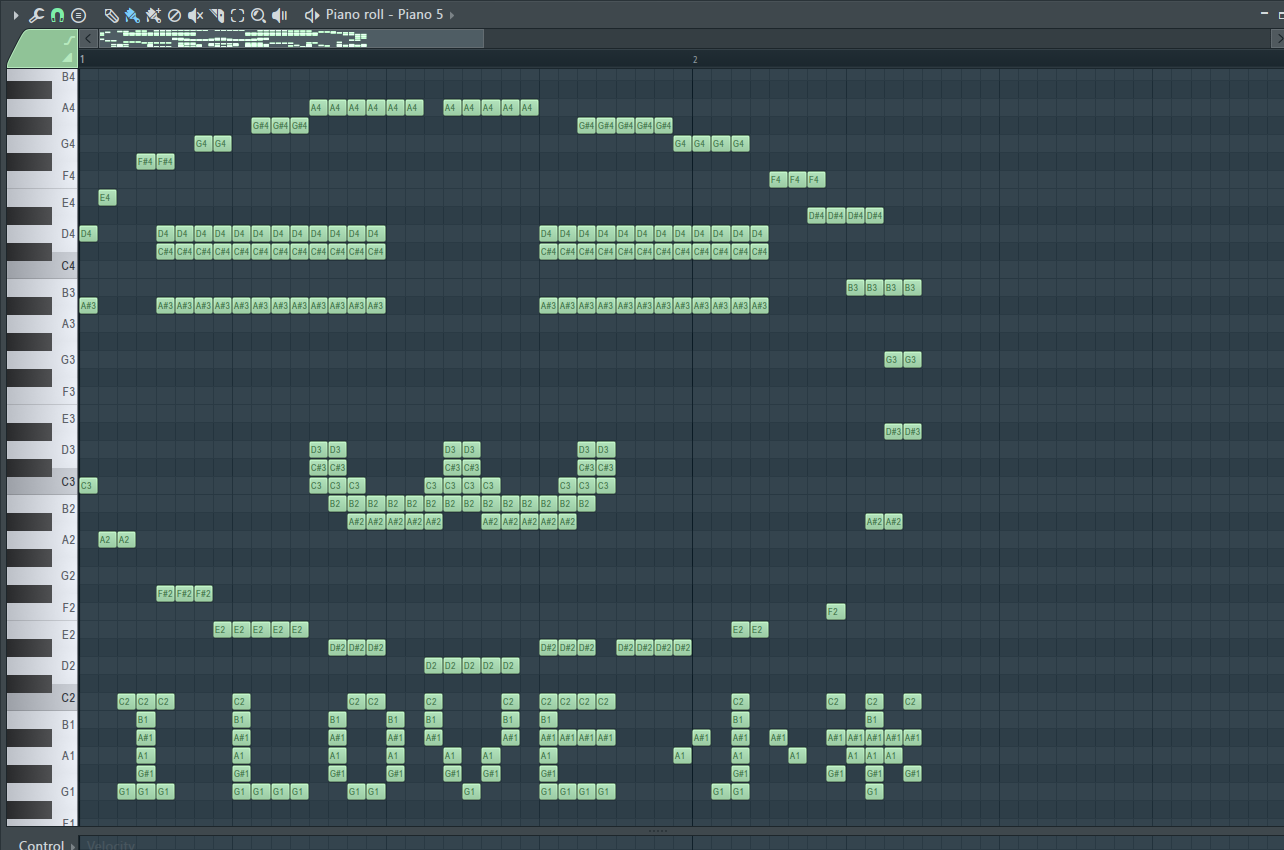This screenshot has height=850, width=1284.
Task: Open the wrench Tools menu
Action: coord(36,15)
